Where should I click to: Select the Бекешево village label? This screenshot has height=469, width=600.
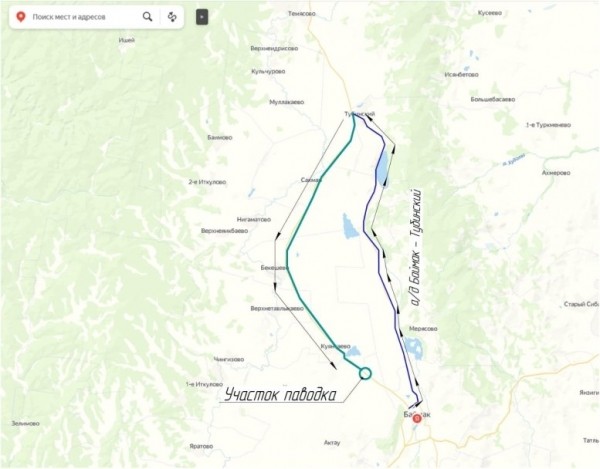point(274,268)
